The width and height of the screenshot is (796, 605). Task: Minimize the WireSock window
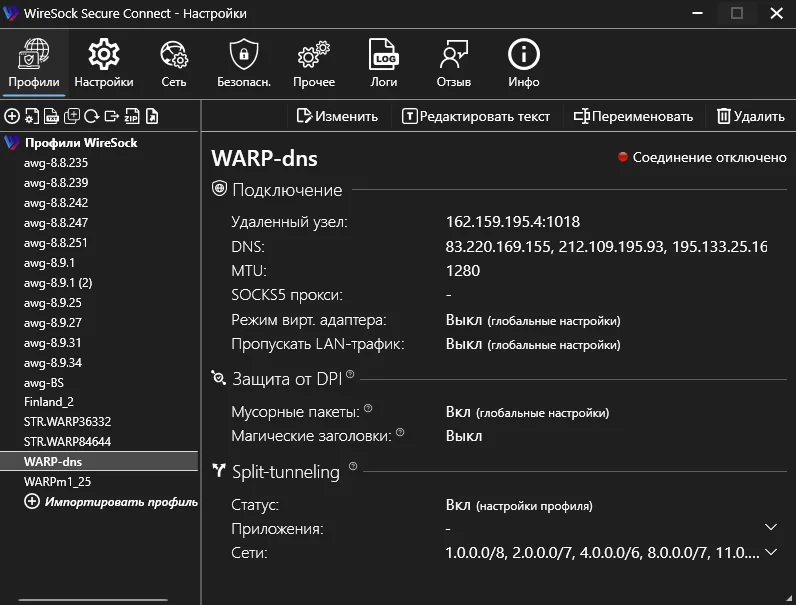[698, 13]
